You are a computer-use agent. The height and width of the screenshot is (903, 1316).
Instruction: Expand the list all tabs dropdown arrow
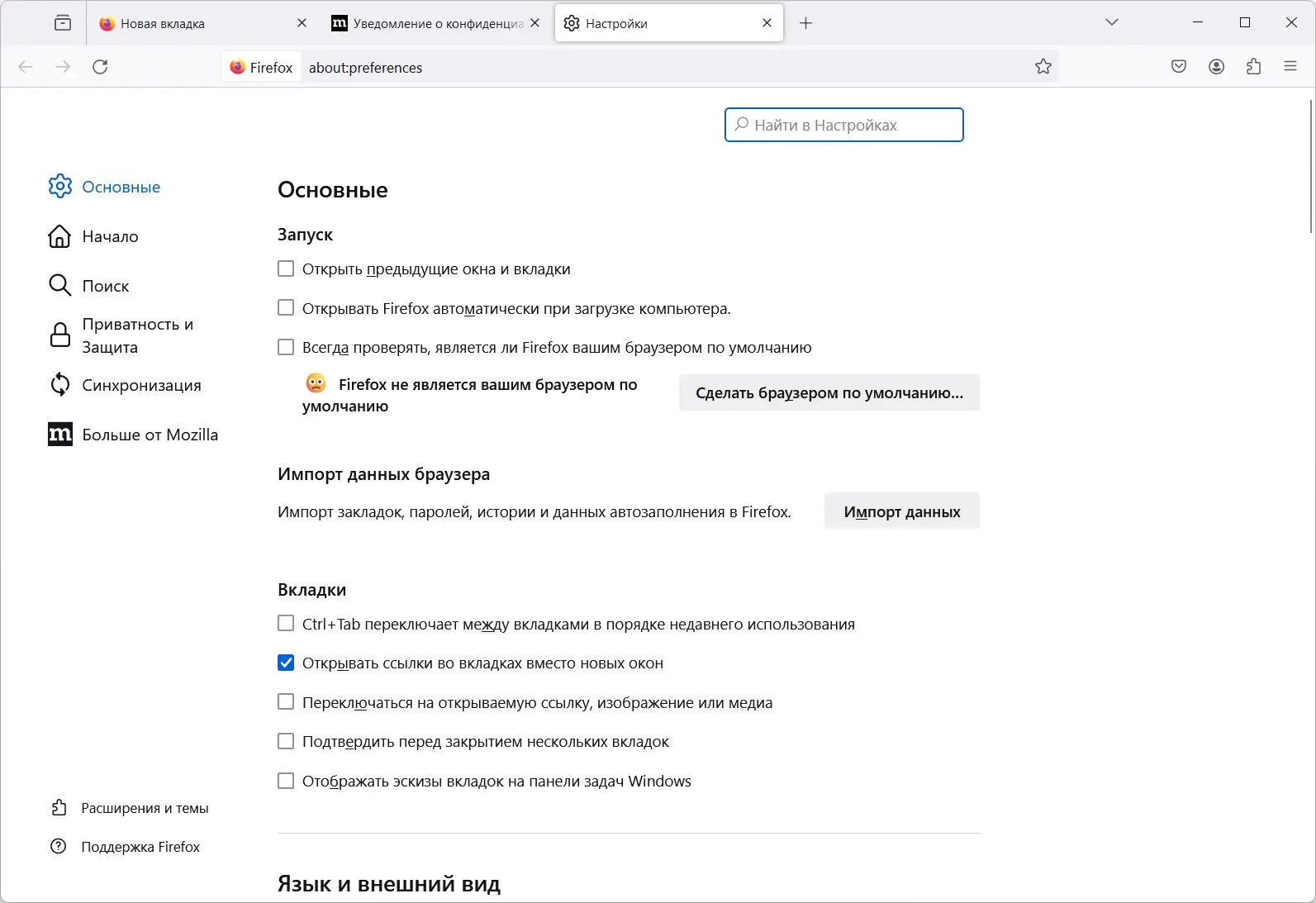point(1112,23)
